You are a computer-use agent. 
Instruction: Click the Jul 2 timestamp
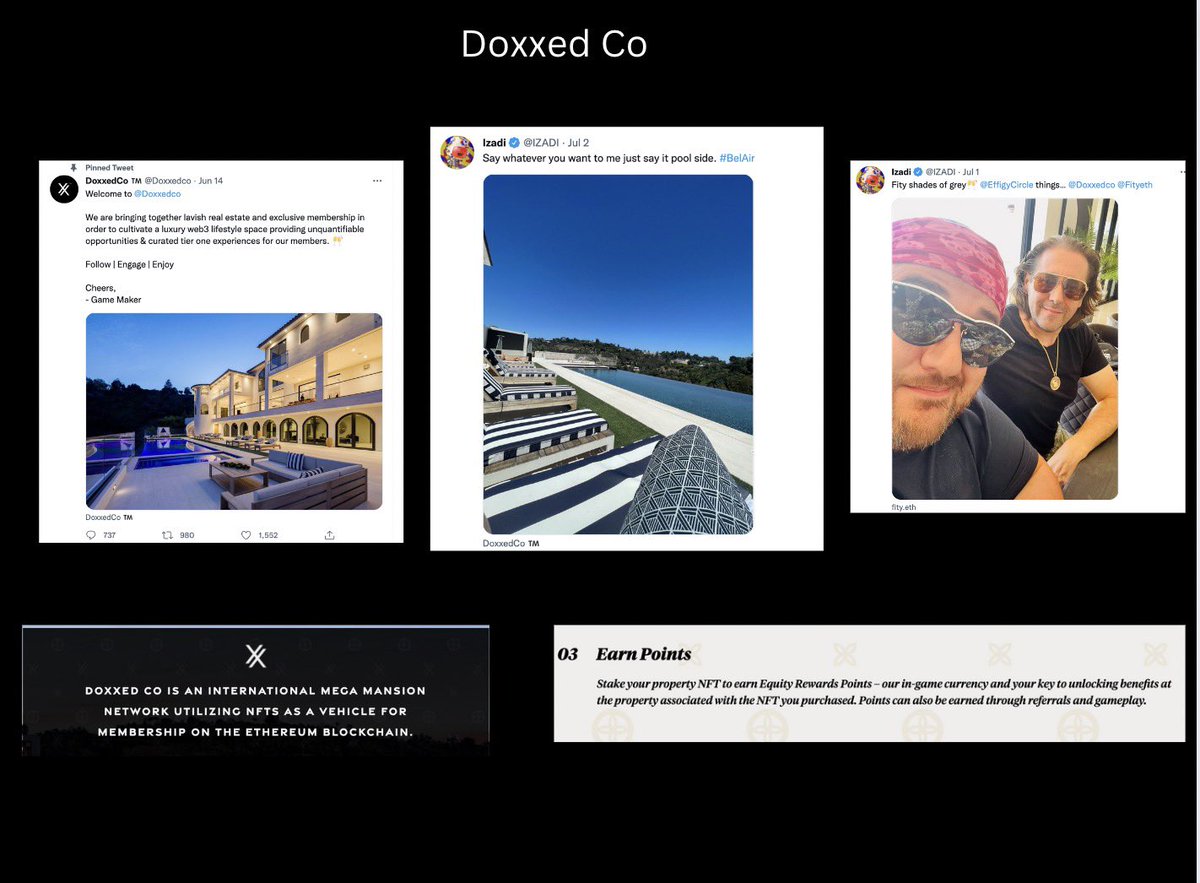pos(578,143)
